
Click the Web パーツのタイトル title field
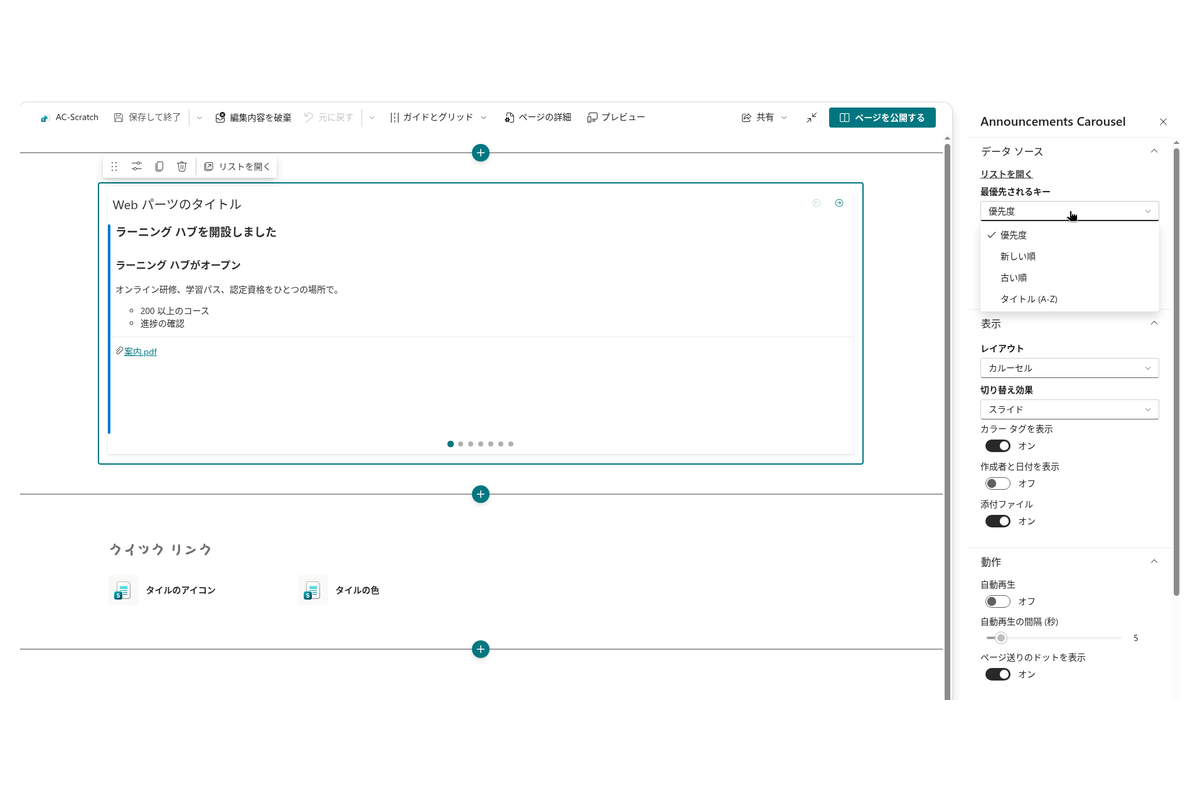[177, 204]
